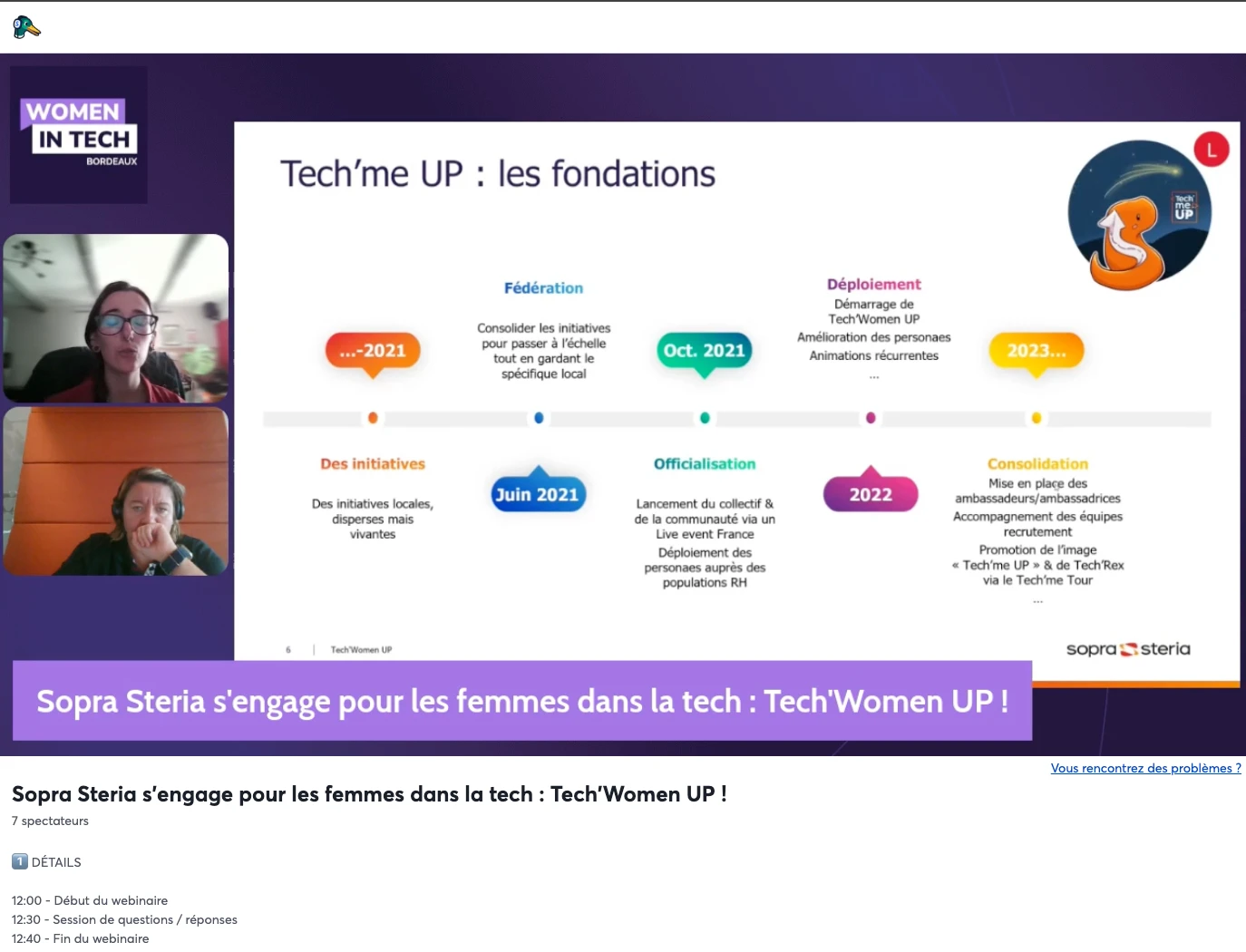This screenshot has width=1246, height=952.
Task: Select the purple '2022' timeline pill
Action: coord(871,494)
